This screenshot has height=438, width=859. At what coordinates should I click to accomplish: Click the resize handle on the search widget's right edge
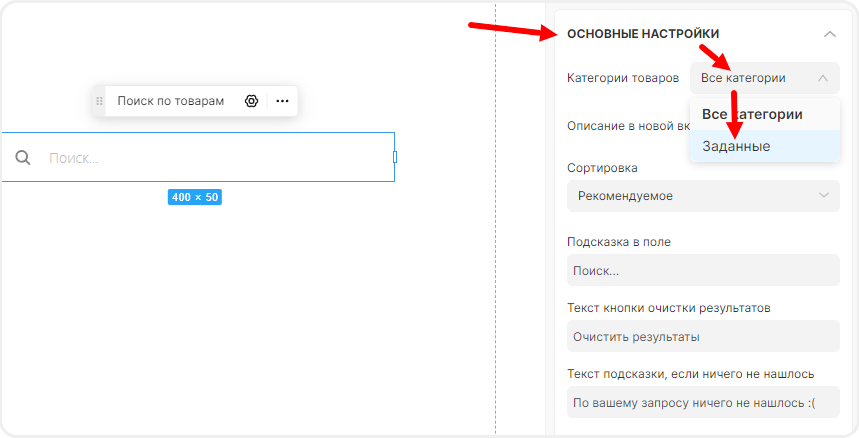click(x=394, y=157)
